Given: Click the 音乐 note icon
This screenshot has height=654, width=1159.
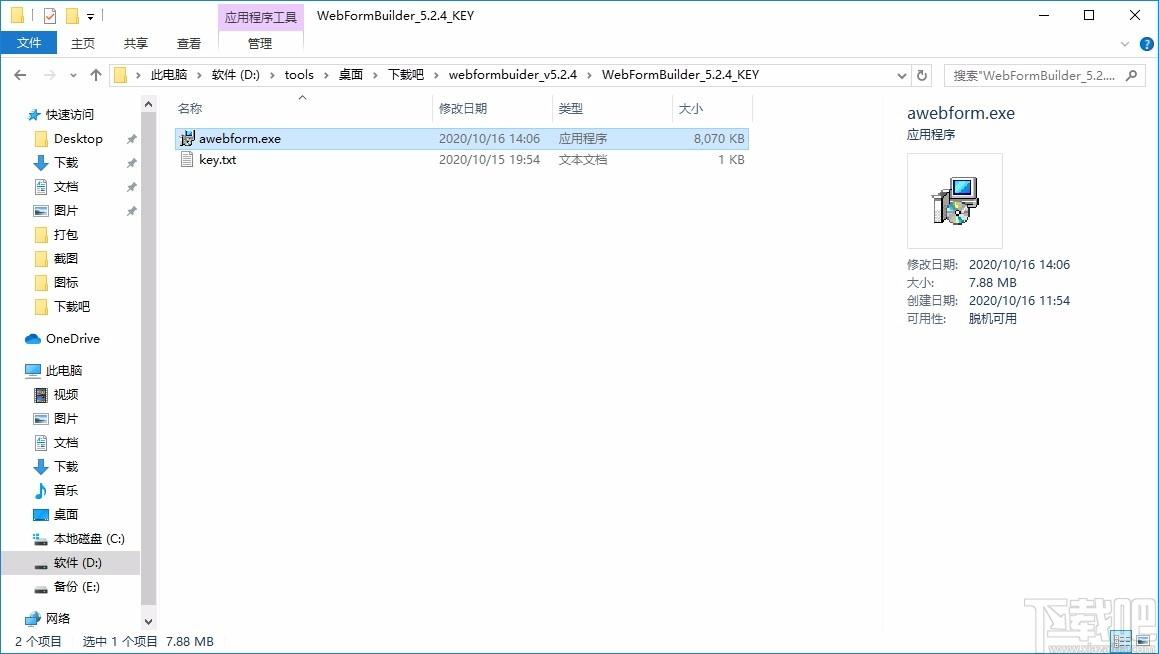Looking at the screenshot, I should click(x=41, y=491).
